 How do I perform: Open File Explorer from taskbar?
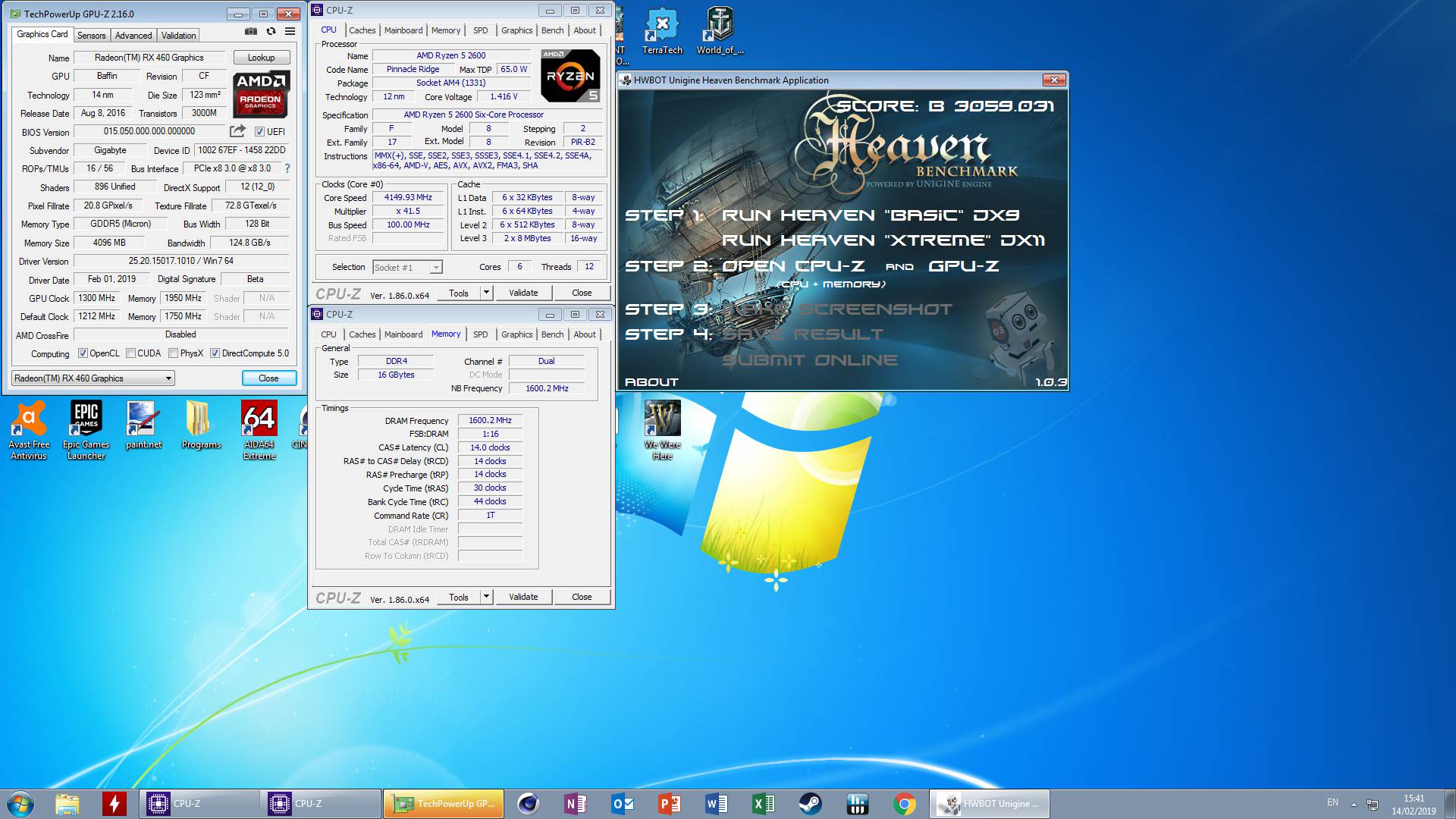67,804
